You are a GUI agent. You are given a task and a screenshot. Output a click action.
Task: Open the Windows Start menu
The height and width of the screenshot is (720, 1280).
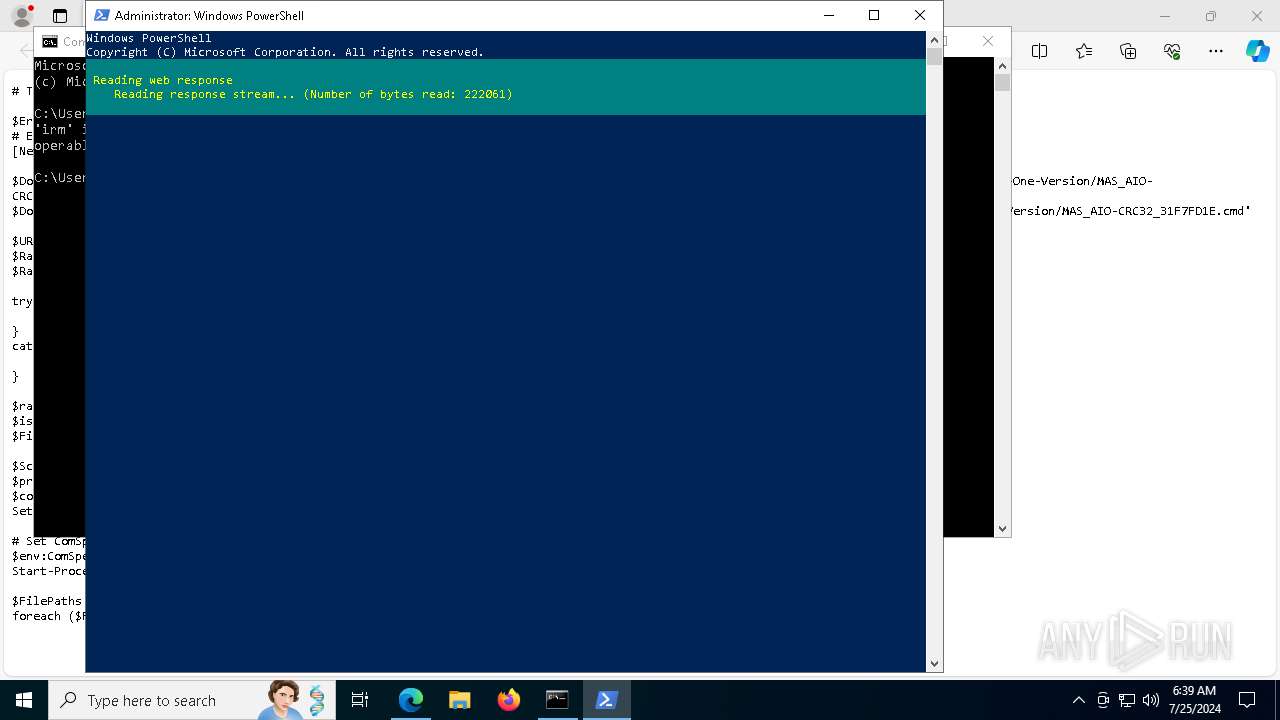tap(24, 700)
